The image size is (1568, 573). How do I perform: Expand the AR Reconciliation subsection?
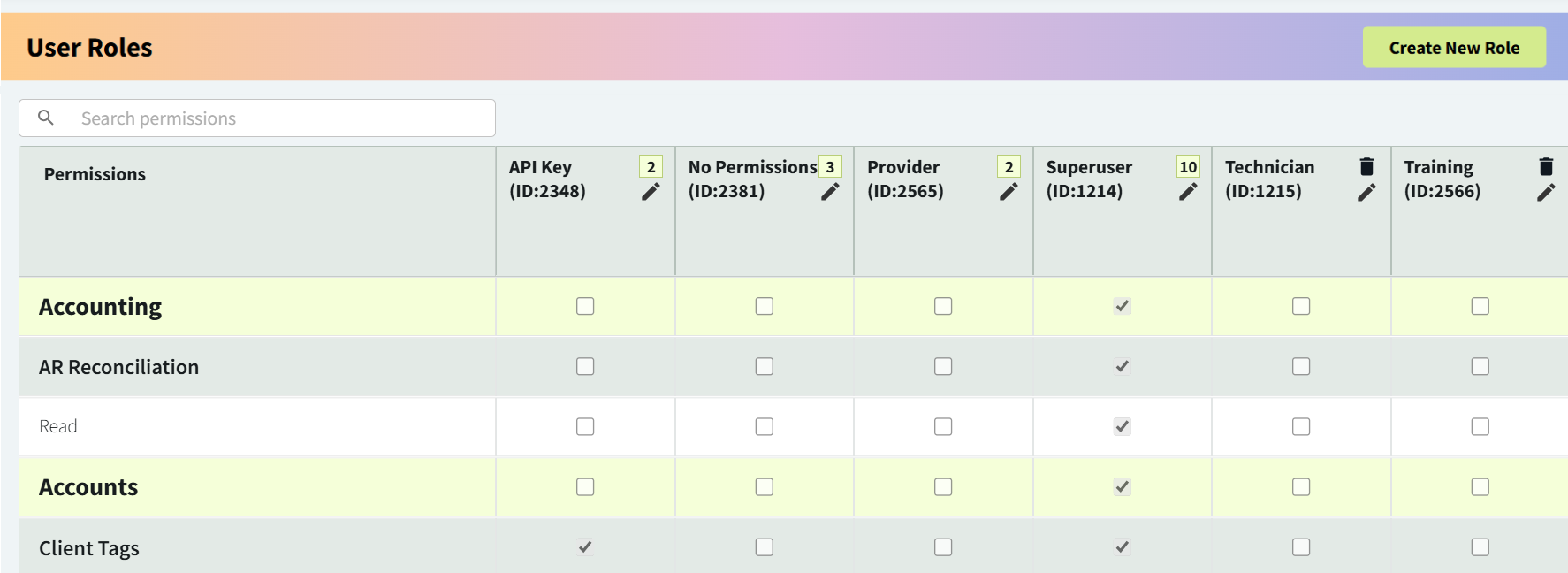point(118,366)
